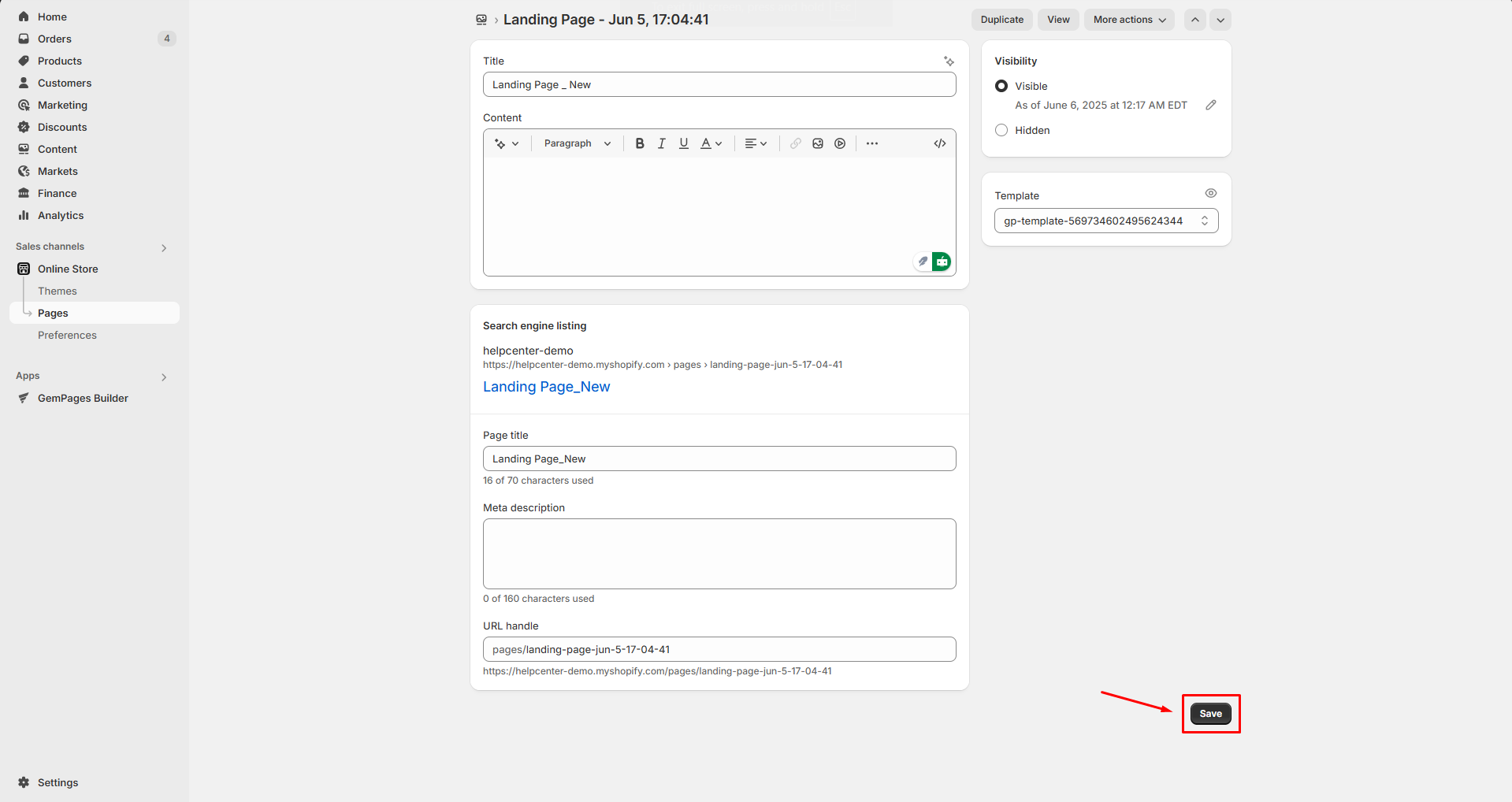The width and height of the screenshot is (1512, 802).
Task: Click pencil icon to edit visibility date
Action: tap(1211, 105)
